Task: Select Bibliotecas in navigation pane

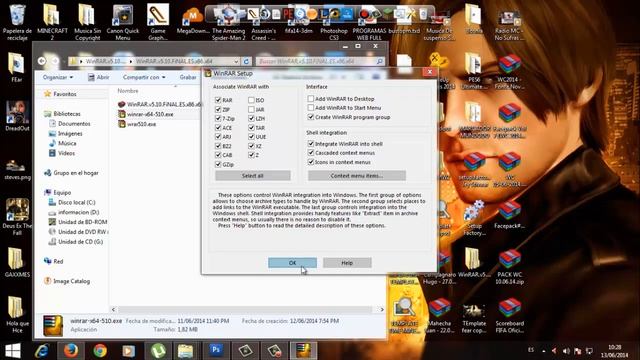Action: 67,114
